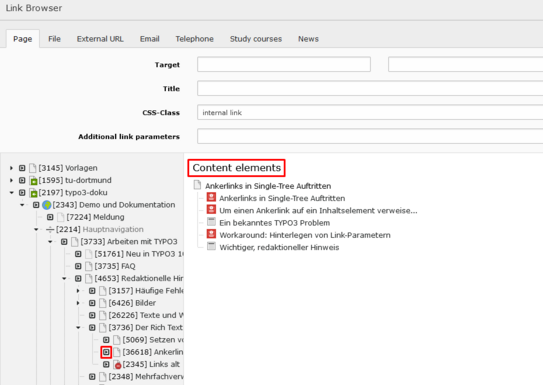Collapse [3733] Arbeiten mit TYPO3 node

click(50, 242)
